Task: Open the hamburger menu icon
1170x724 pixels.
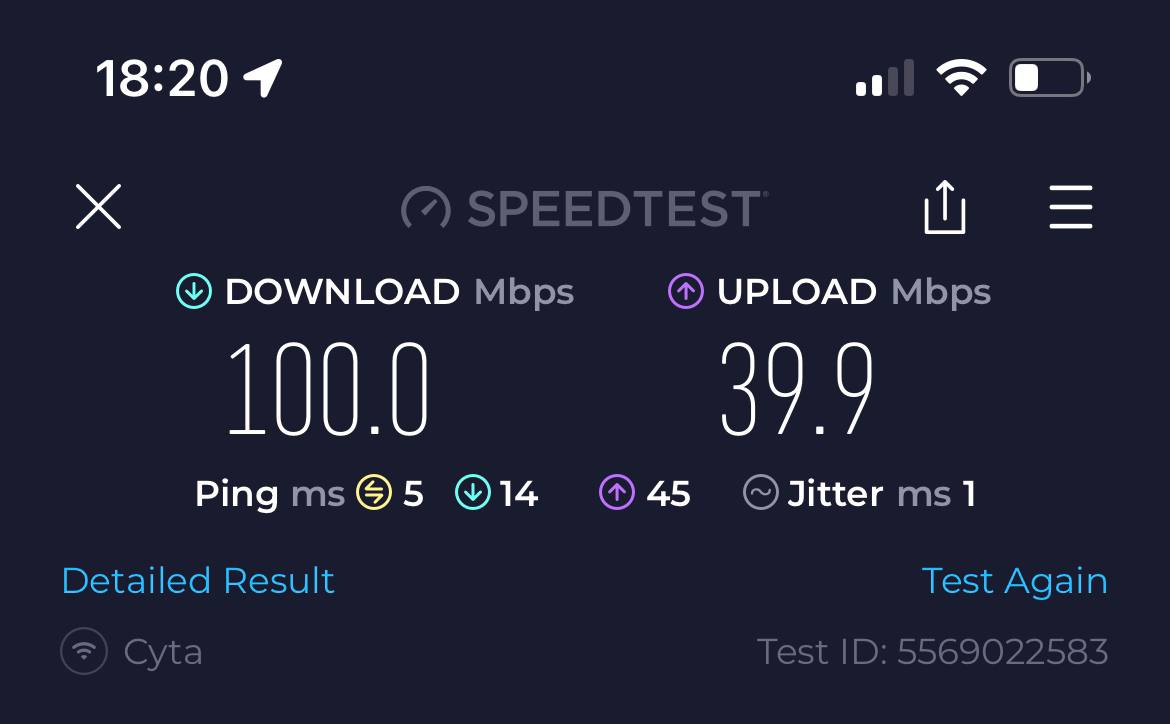Action: (1071, 207)
